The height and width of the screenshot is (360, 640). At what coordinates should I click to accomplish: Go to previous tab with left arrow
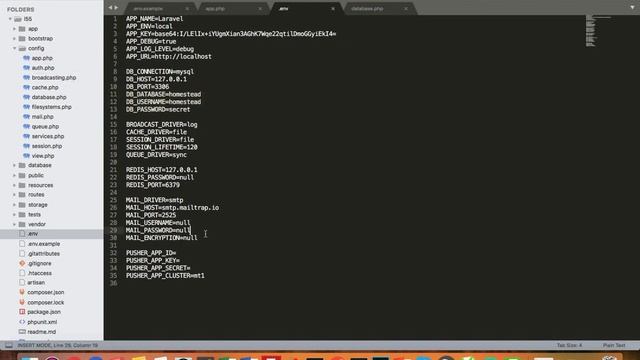point(110,8)
